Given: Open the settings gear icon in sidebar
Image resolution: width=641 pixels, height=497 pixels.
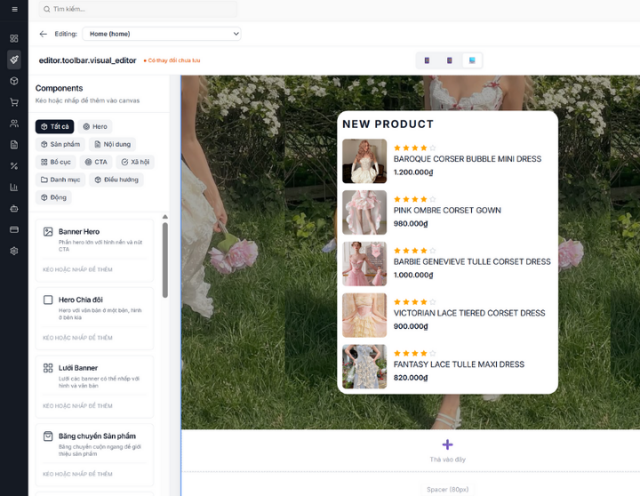Looking at the screenshot, I should (x=14, y=251).
